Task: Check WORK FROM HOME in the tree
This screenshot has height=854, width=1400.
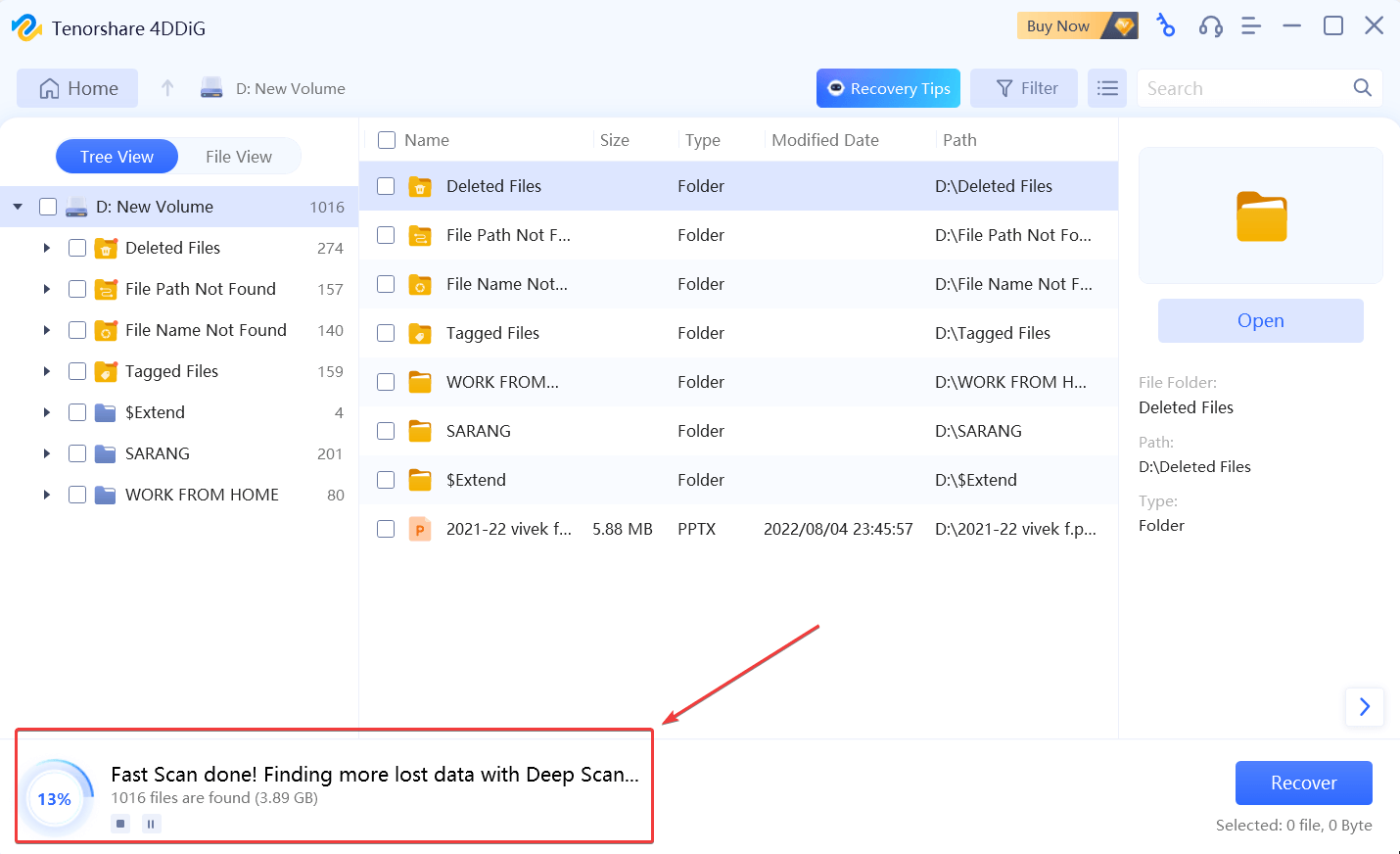Action: (x=77, y=495)
